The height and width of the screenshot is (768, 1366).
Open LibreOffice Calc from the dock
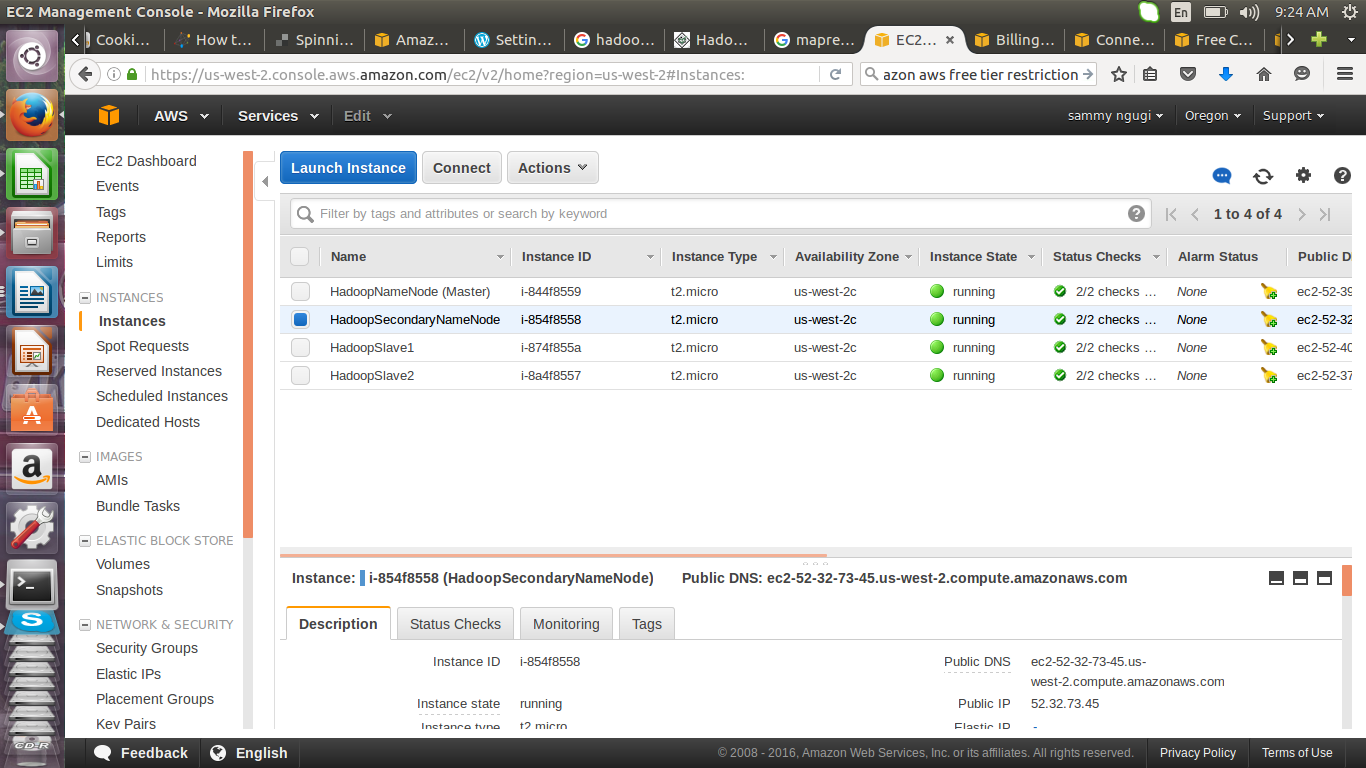(32, 175)
